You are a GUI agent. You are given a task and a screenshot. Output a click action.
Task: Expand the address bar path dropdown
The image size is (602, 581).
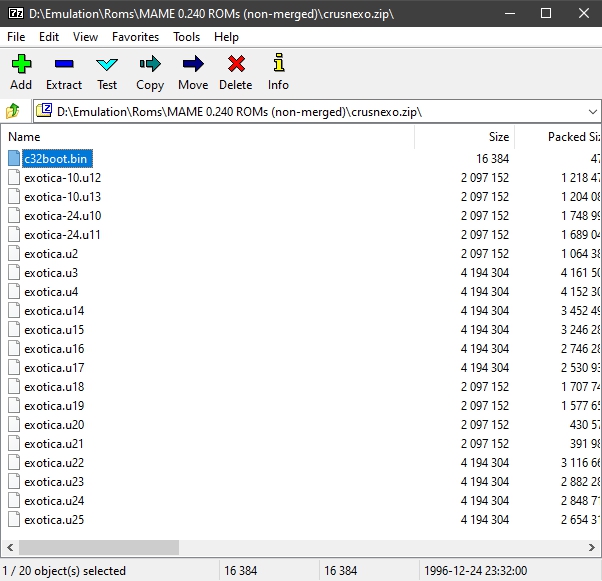pyautogui.click(x=592, y=112)
